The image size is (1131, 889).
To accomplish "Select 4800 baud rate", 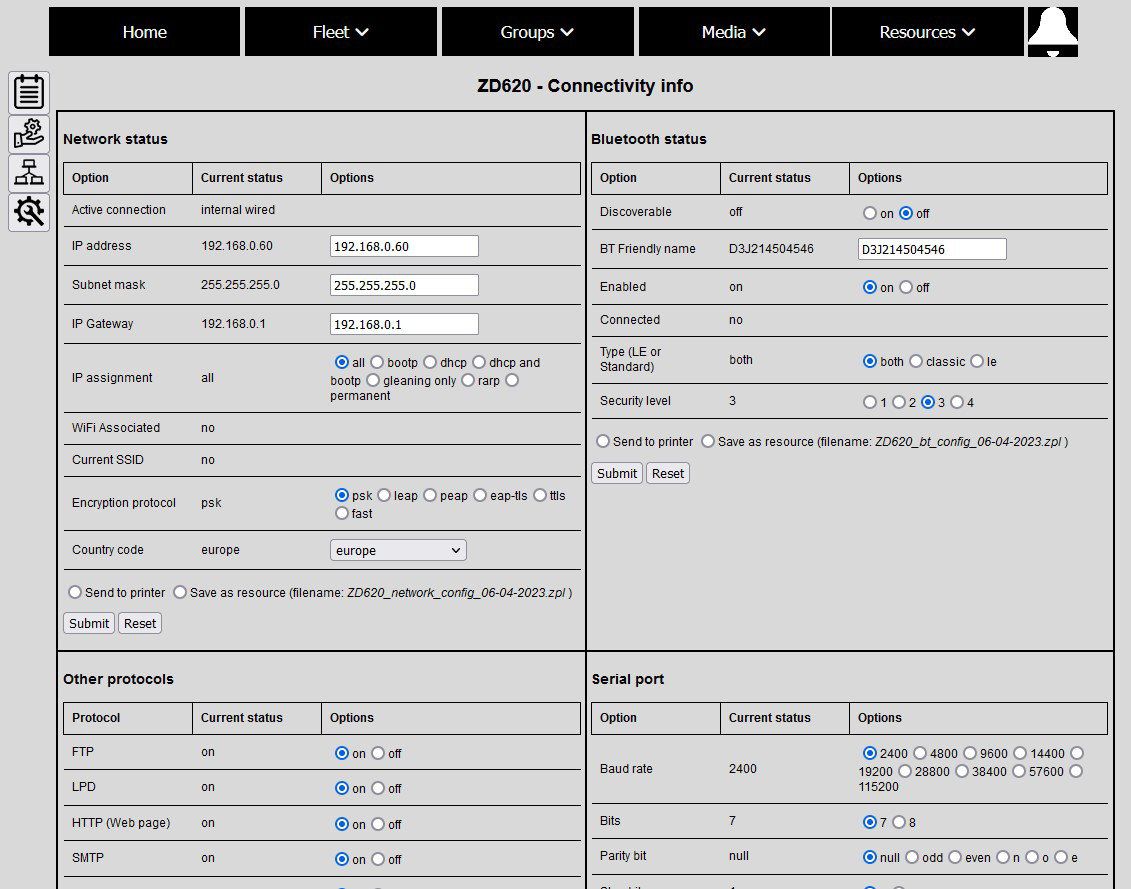I will point(920,753).
